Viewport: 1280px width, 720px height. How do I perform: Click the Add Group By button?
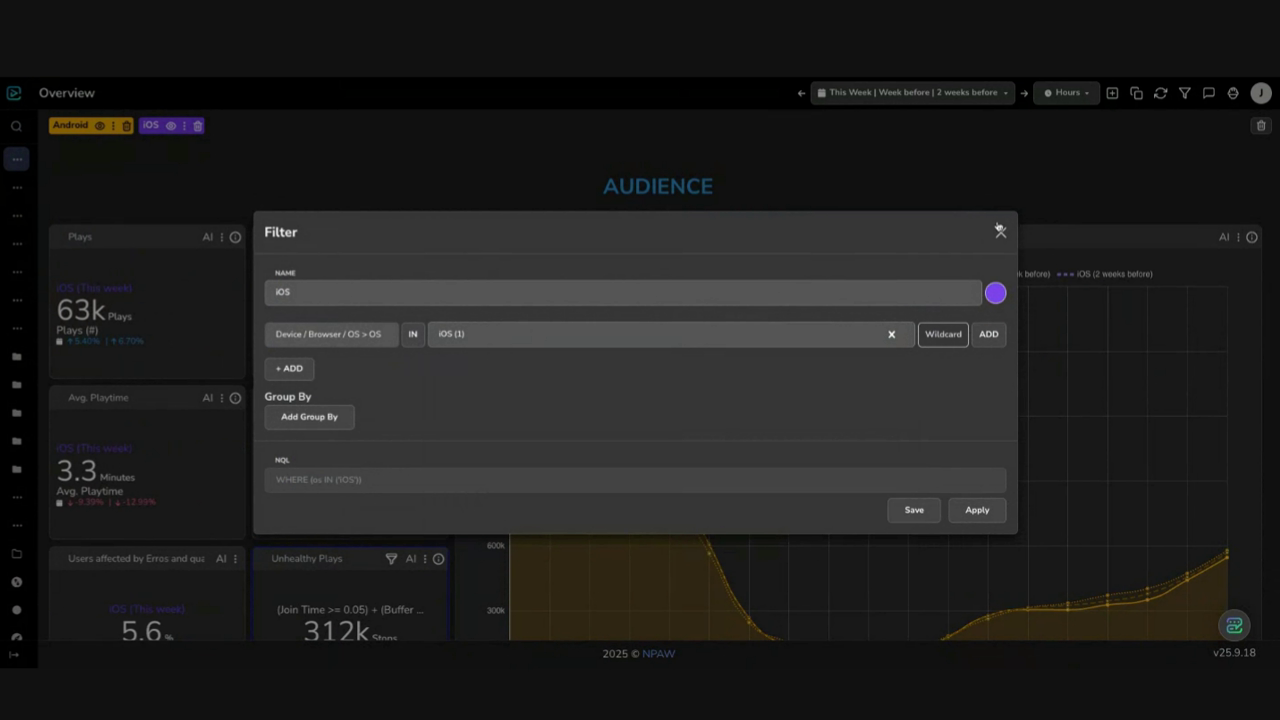(309, 417)
